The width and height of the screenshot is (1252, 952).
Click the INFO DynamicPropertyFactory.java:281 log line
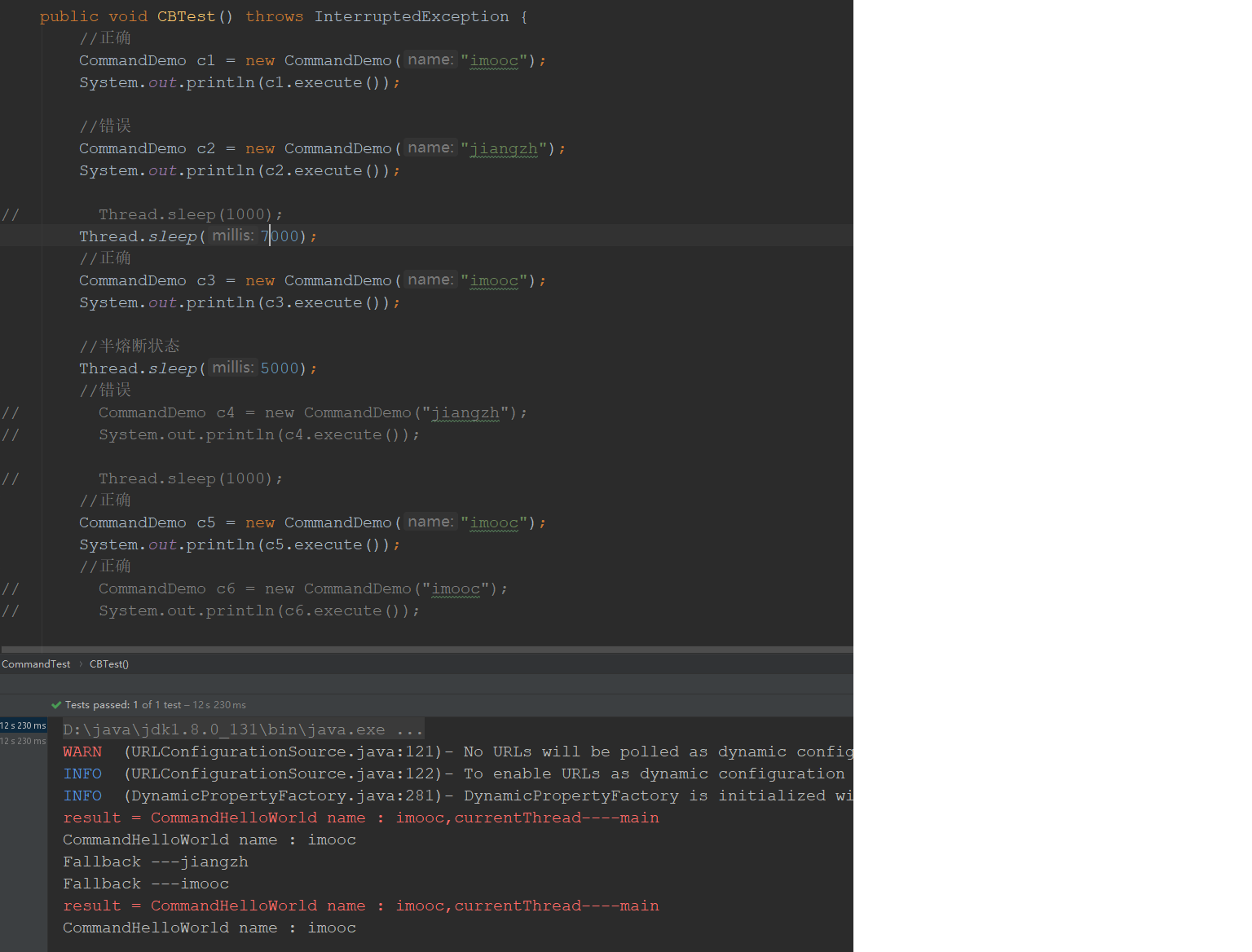(x=458, y=796)
